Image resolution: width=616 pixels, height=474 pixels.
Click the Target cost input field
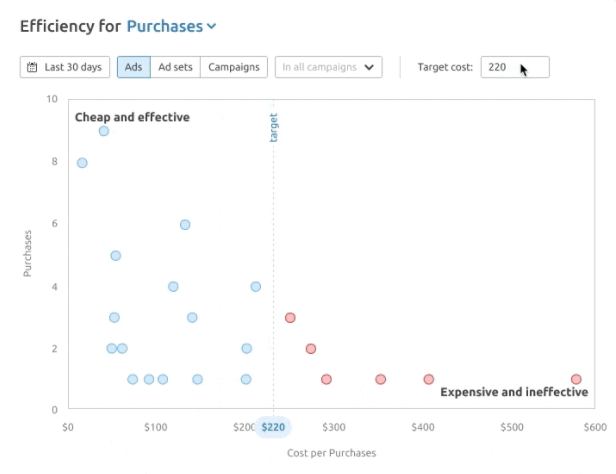(x=514, y=68)
